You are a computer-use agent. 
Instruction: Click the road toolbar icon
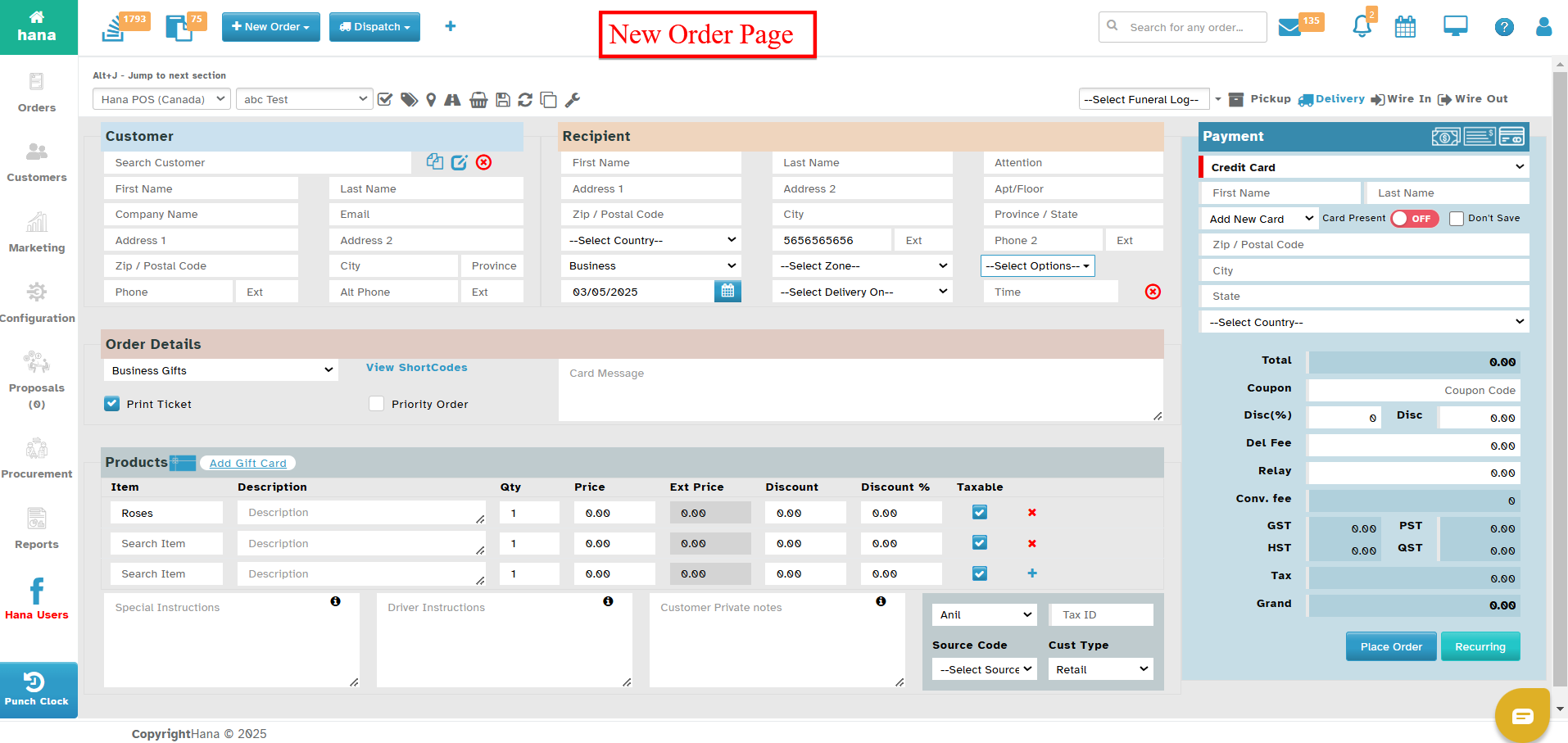[452, 100]
